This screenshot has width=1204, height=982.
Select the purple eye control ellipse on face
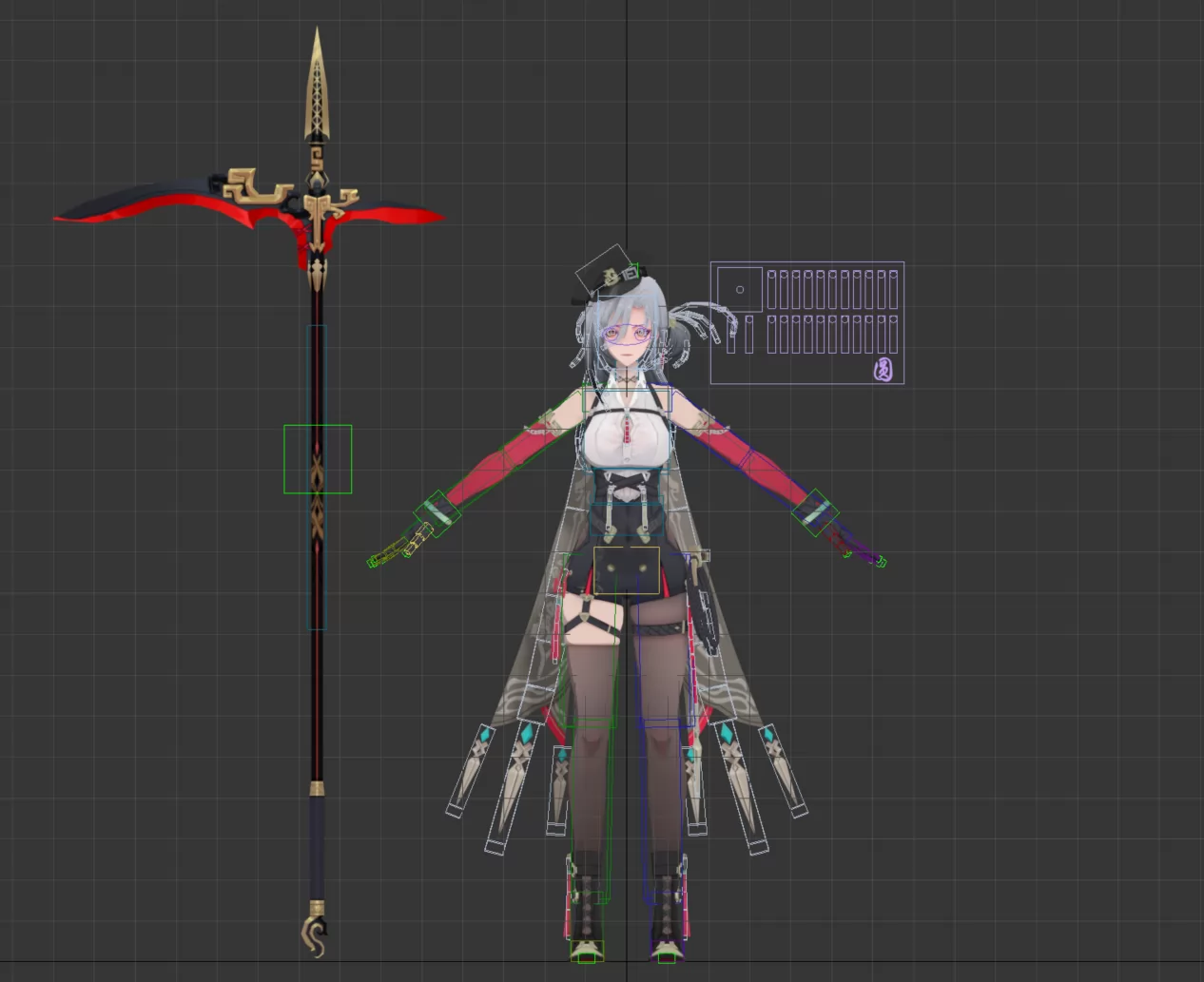(625, 334)
